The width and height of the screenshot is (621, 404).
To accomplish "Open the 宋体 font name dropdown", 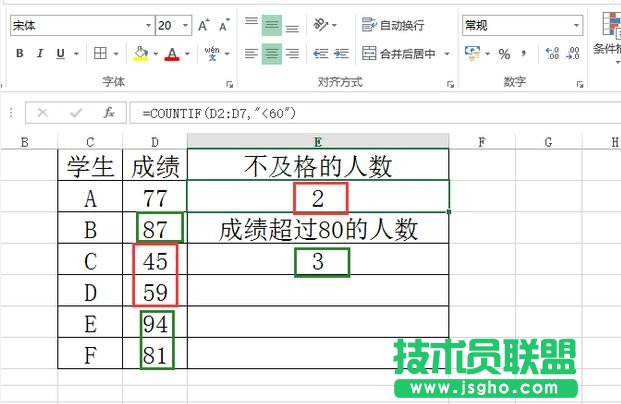I will (148, 26).
